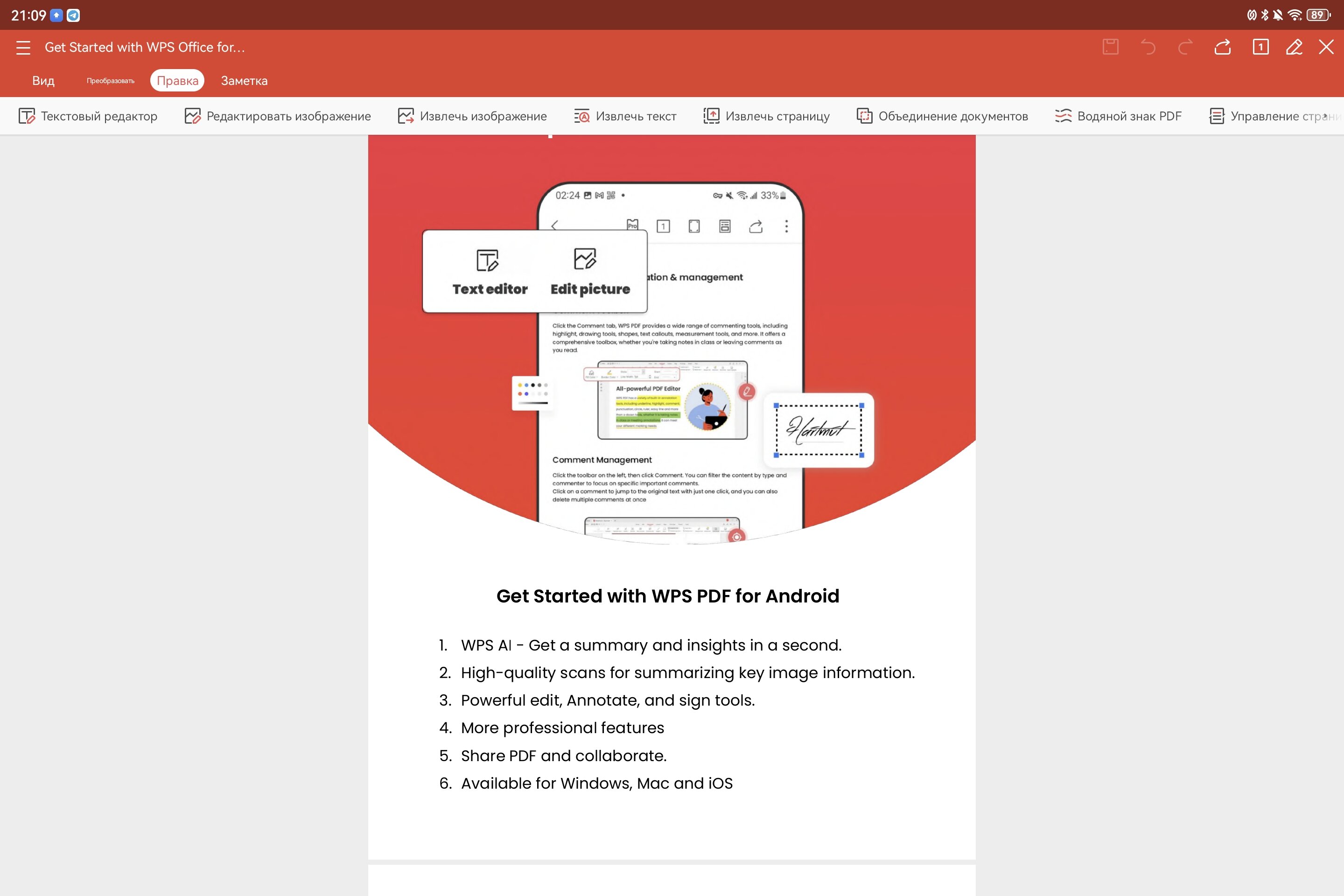This screenshot has height=896, width=1344.
Task: Tap the share icon on phone mockup
Action: [756, 226]
